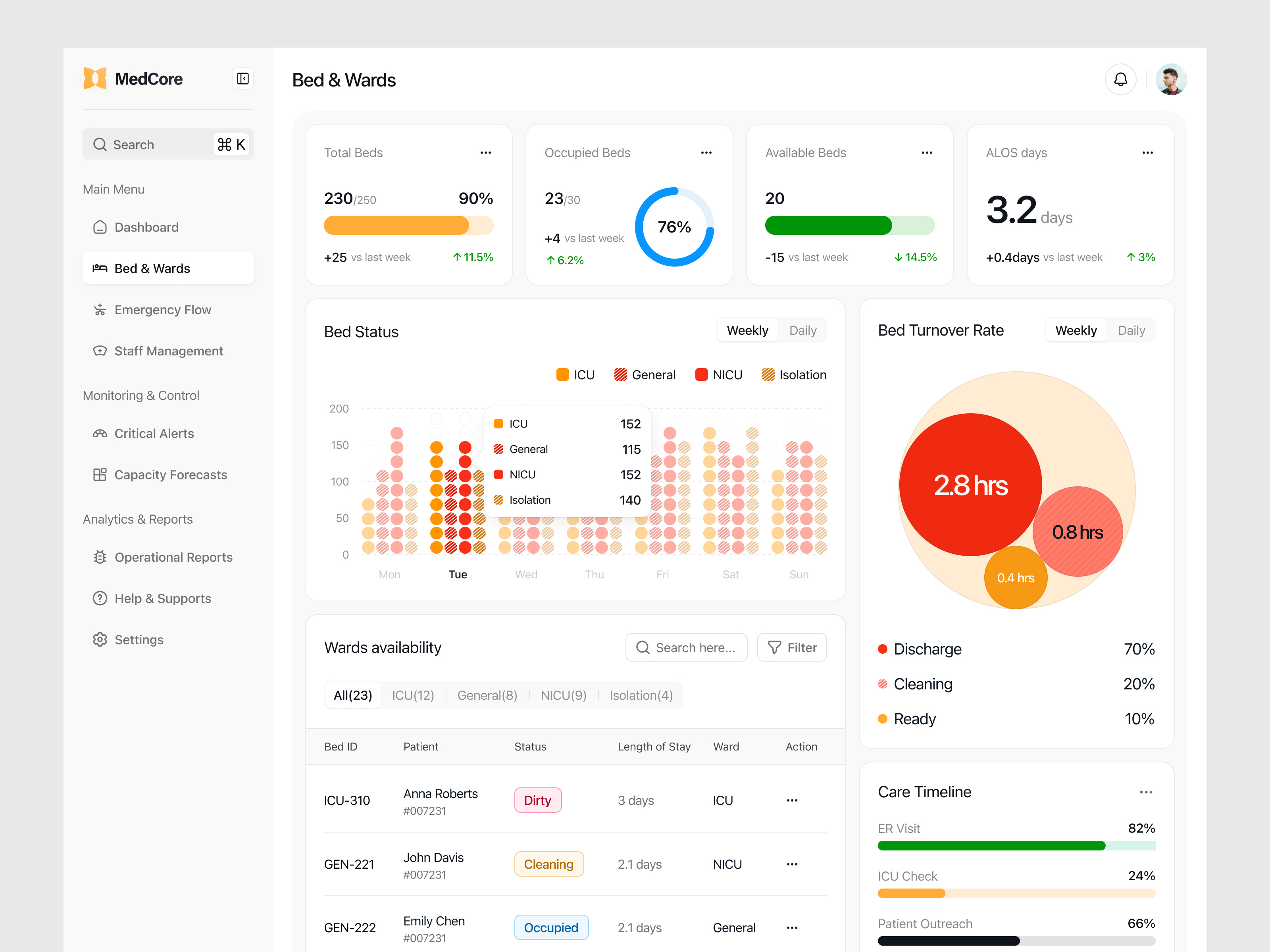Open Occupied Beds card options menu
This screenshot has height=952, width=1270.
point(706,153)
